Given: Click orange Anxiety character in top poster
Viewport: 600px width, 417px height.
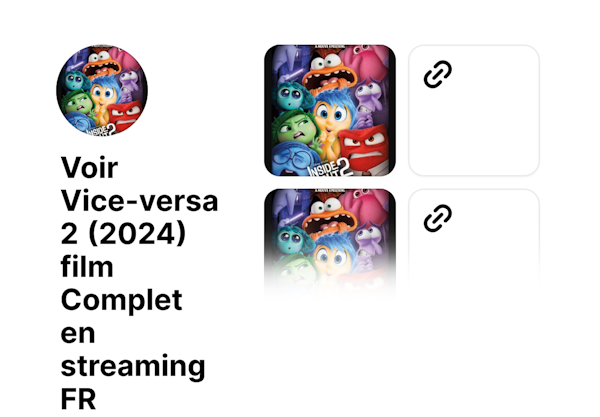Looking at the screenshot, I should (x=327, y=72).
